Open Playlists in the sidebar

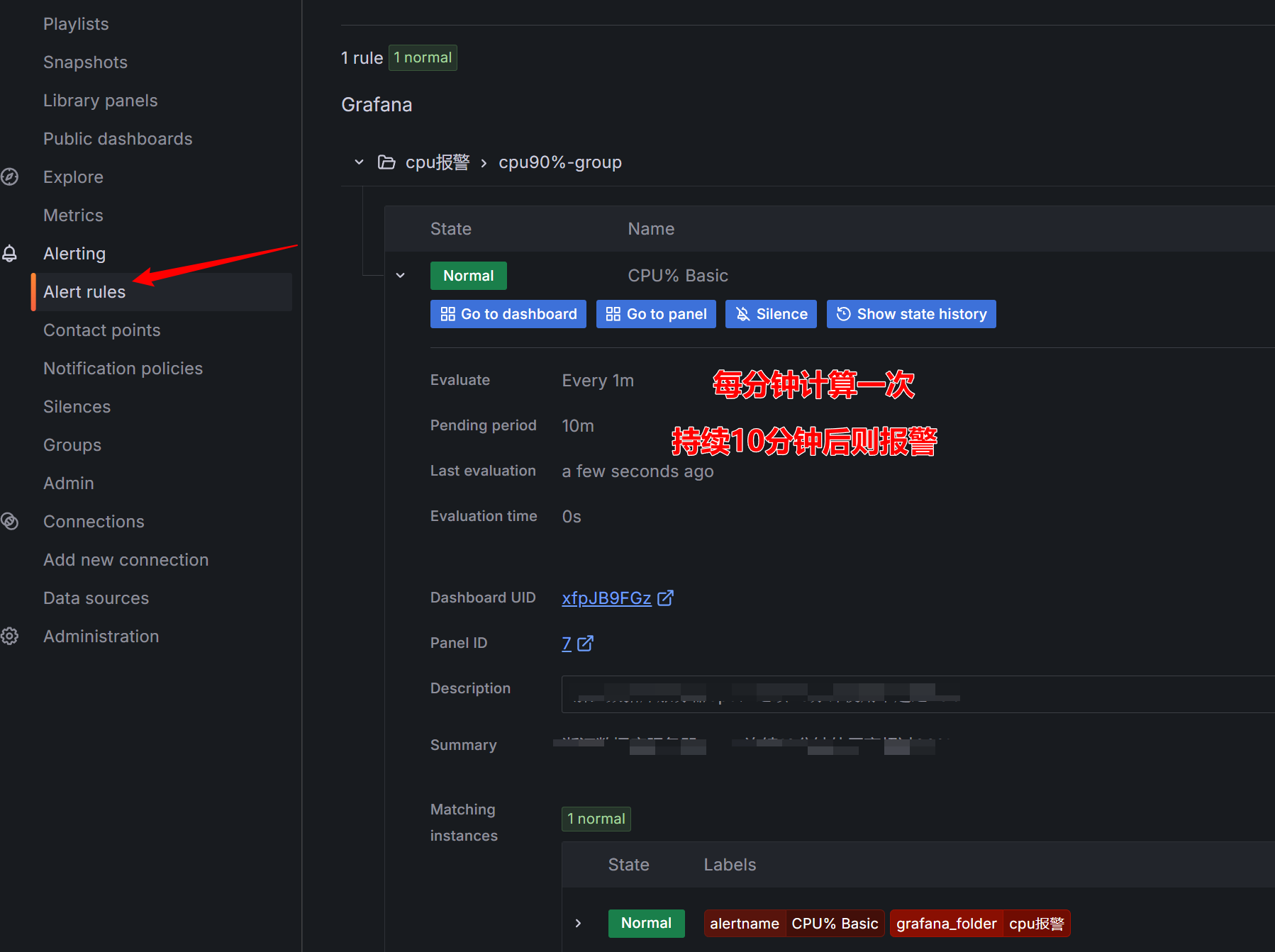(x=76, y=23)
